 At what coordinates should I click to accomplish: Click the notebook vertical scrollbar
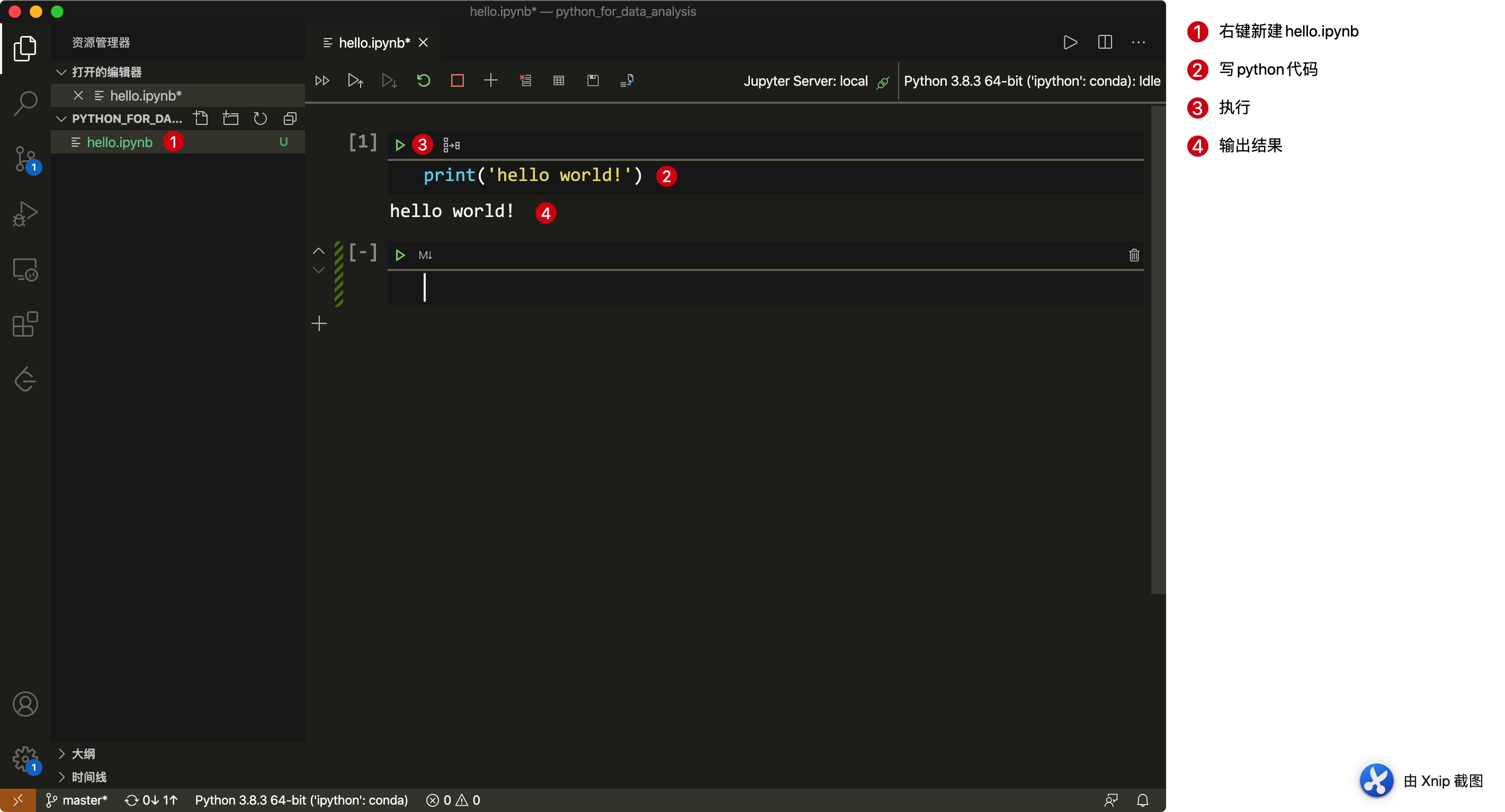[1158, 349]
